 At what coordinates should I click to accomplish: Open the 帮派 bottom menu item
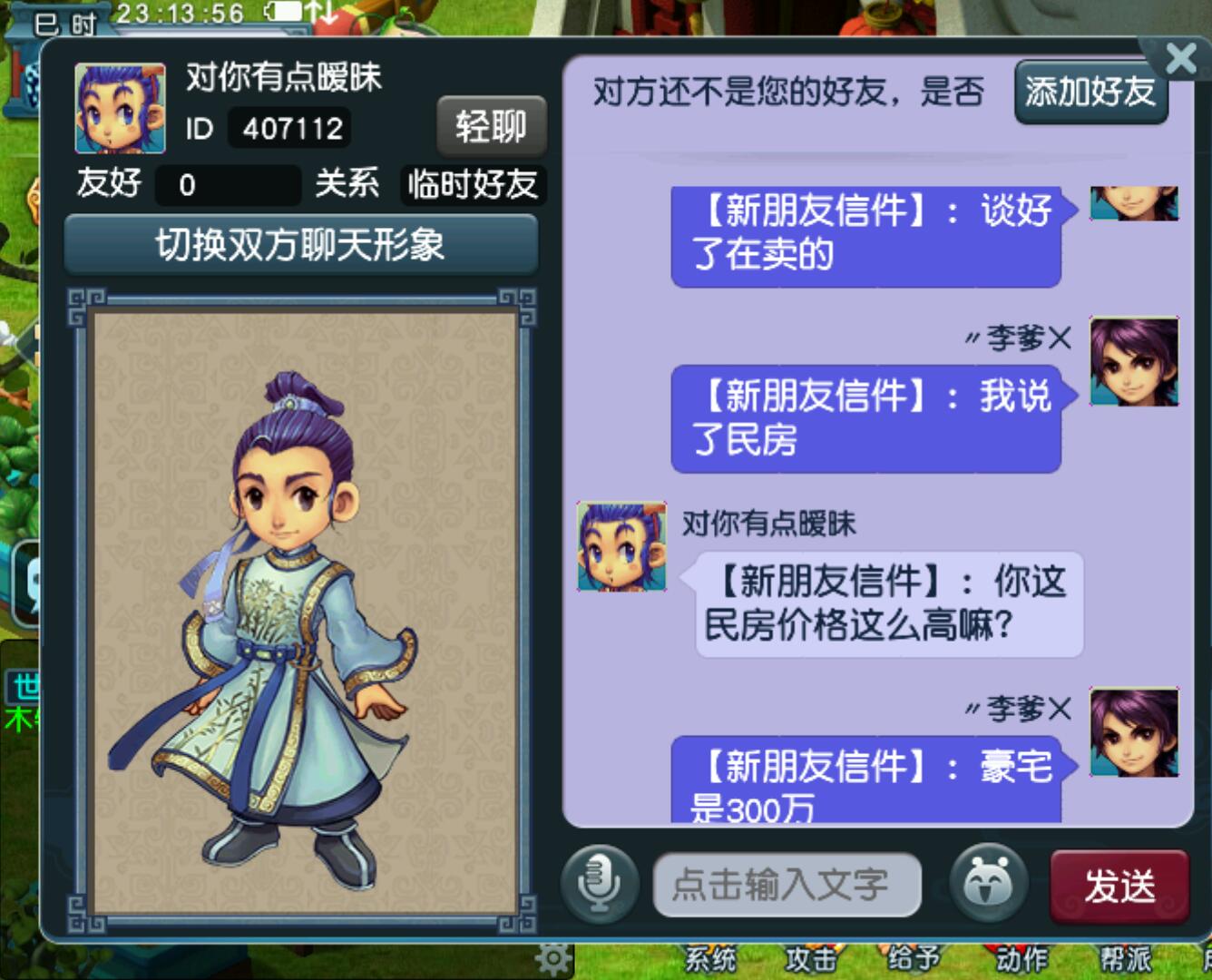click(x=1125, y=959)
